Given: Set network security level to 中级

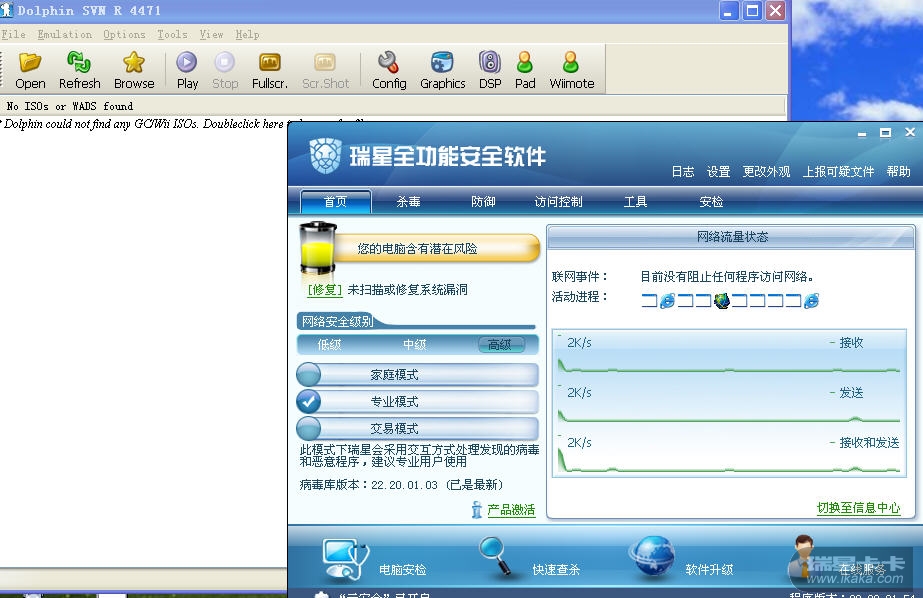Looking at the screenshot, I should coord(414,345).
